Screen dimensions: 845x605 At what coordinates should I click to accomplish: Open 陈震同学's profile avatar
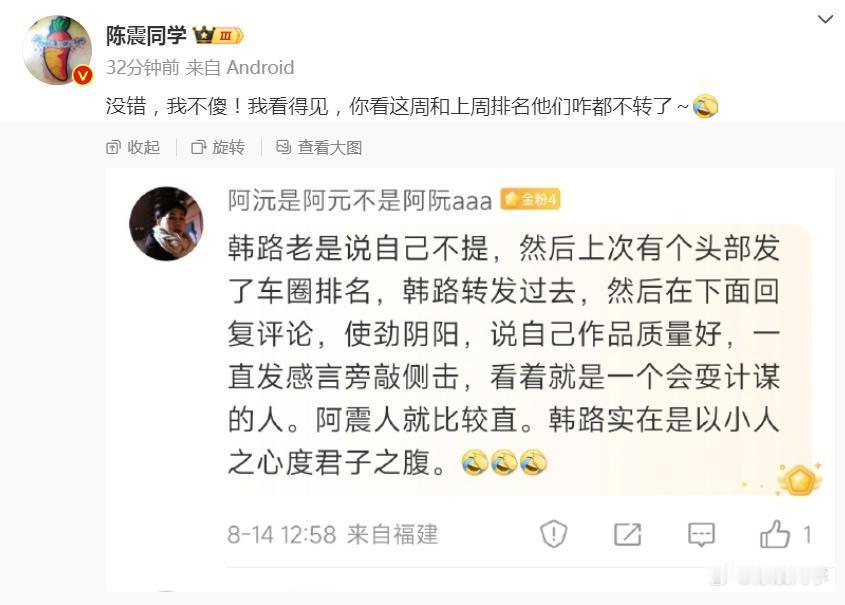tap(57, 50)
